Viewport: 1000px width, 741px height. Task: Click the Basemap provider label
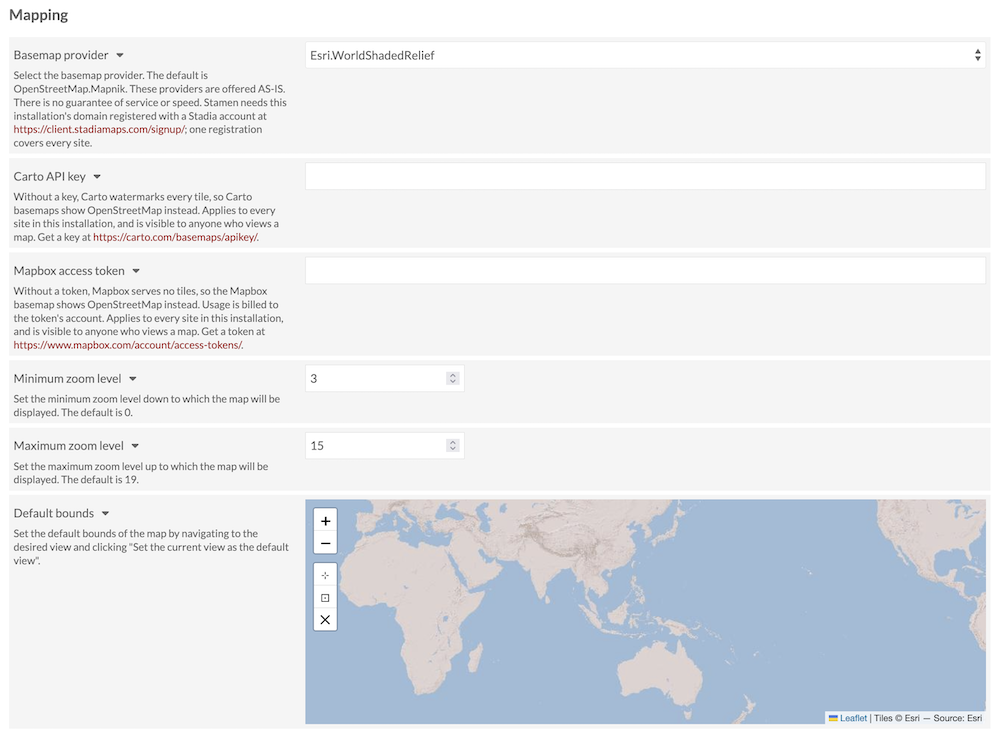[61, 55]
